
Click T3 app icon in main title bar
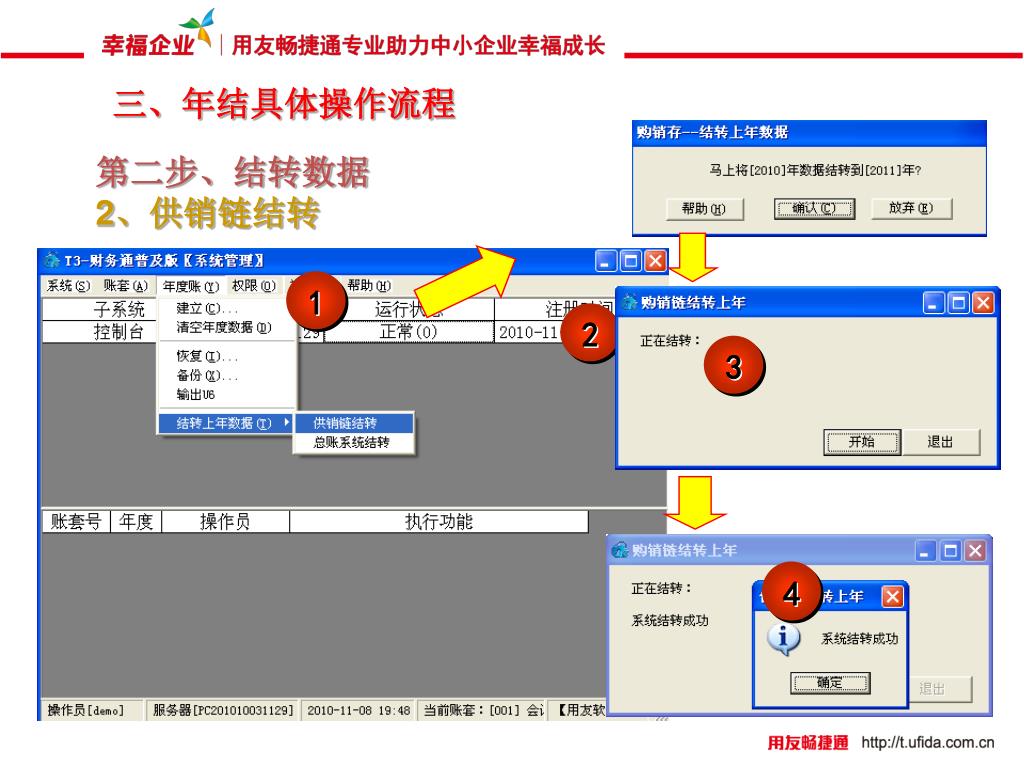point(52,261)
